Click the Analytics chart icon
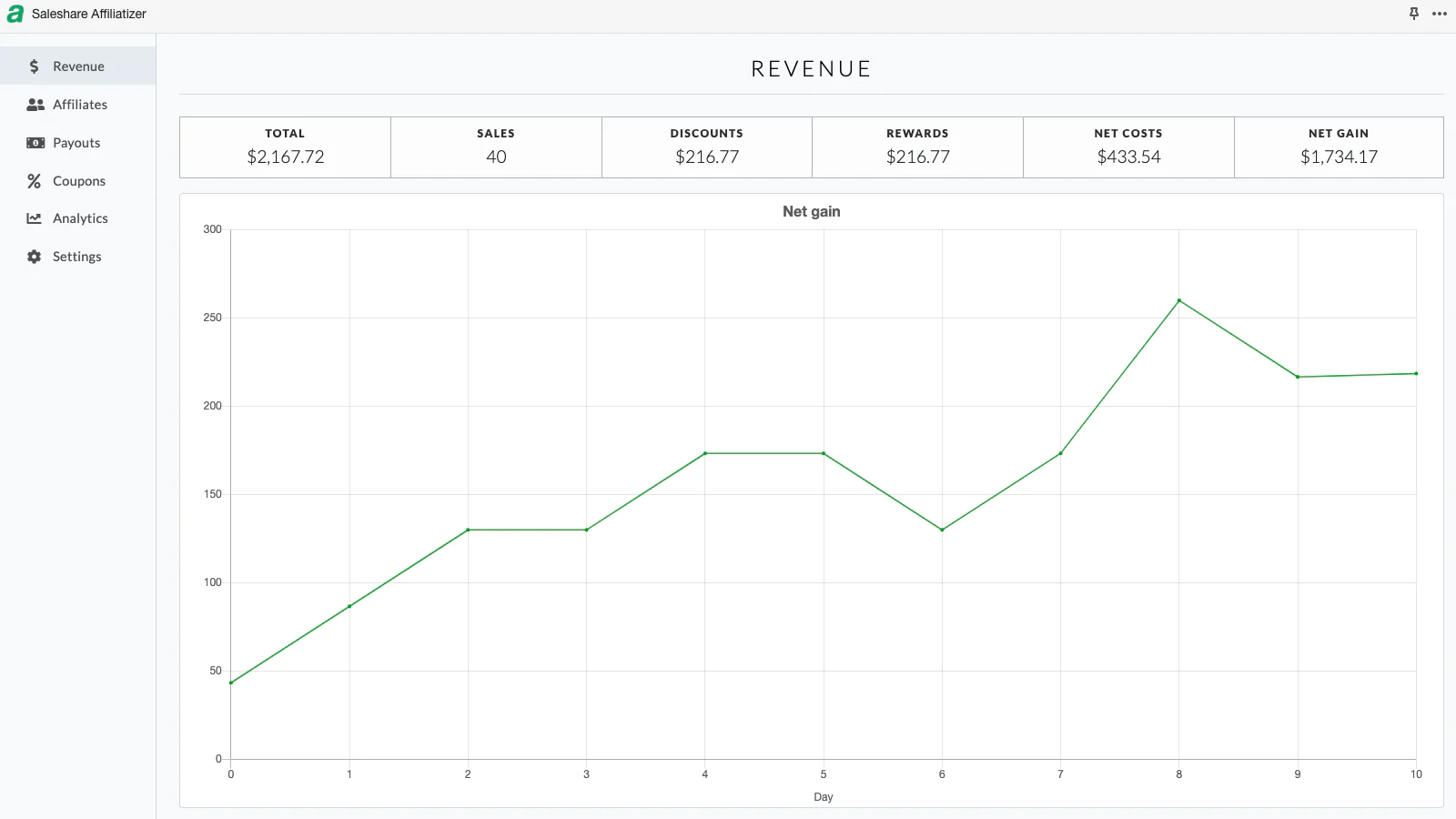This screenshot has height=819, width=1456. pyautogui.click(x=35, y=218)
